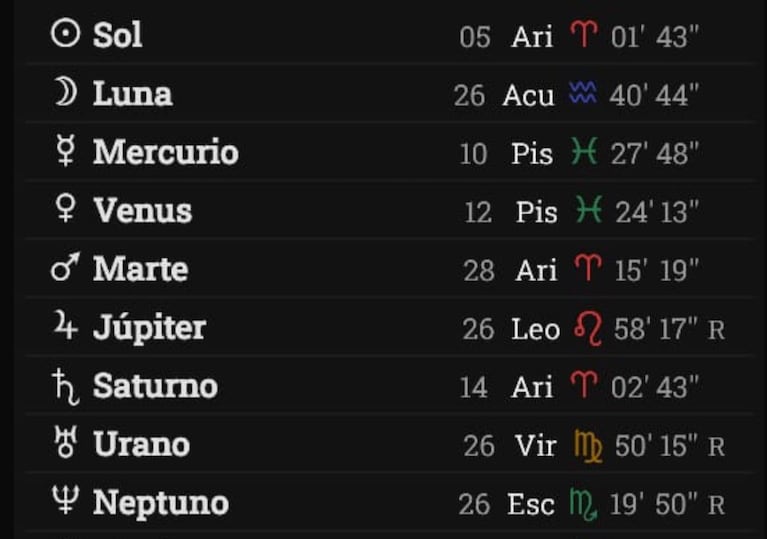Click the Sun symbol icon beside Sol

65,35
